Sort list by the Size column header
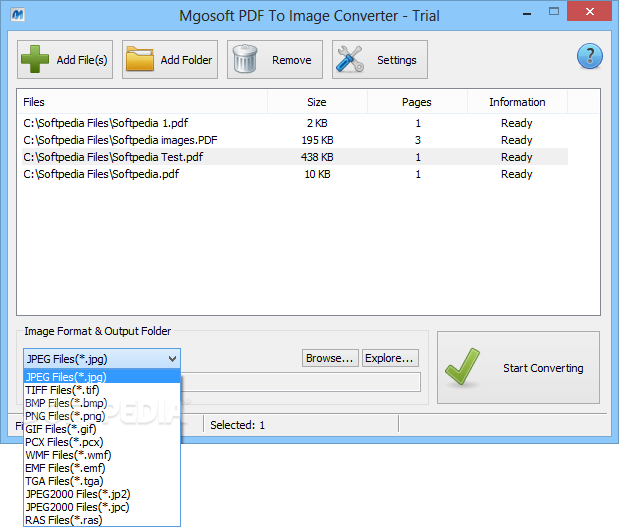Screen dimensions: 619x527 [317, 102]
